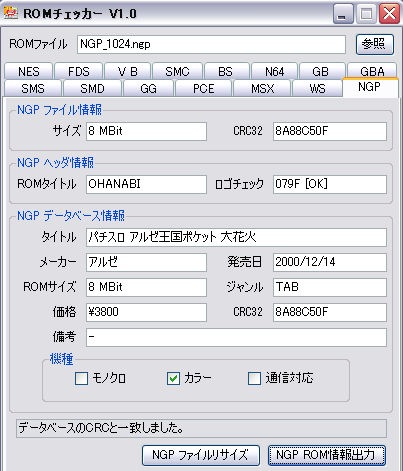The width and height of the screenshot is (403, 471).
Task: Open the SMS tab
Action: click(33, 88)
